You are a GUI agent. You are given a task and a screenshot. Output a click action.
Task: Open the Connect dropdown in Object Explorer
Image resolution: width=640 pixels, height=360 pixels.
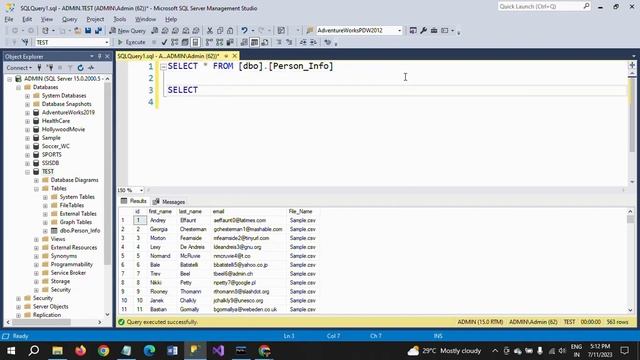(19, 68)
